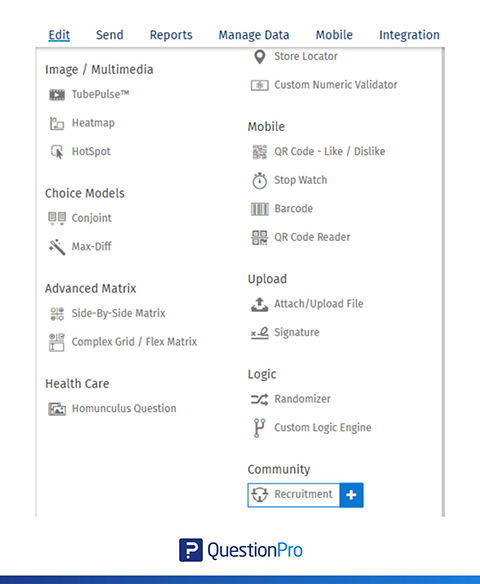Select the Mobile tab in top navigation
This screenshot has height=584, width=480.
(x=334, y=35)
